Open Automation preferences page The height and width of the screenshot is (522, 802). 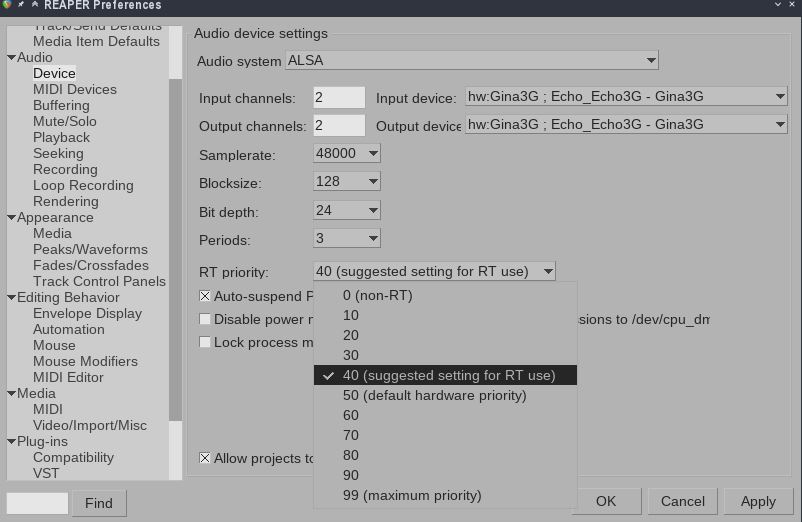[x=69, y=329]
